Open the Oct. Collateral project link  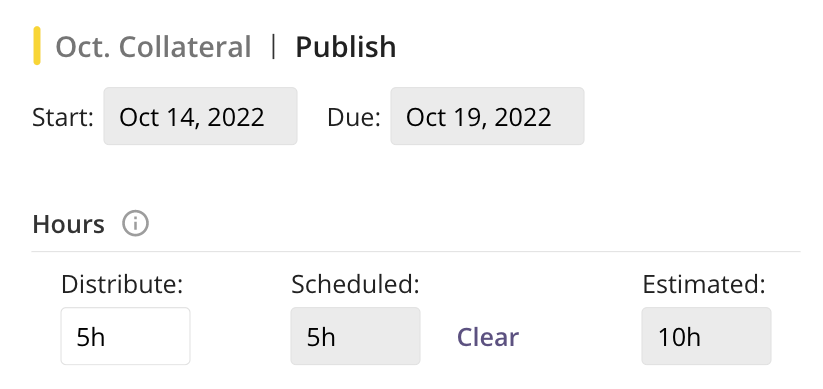point(153,47)
